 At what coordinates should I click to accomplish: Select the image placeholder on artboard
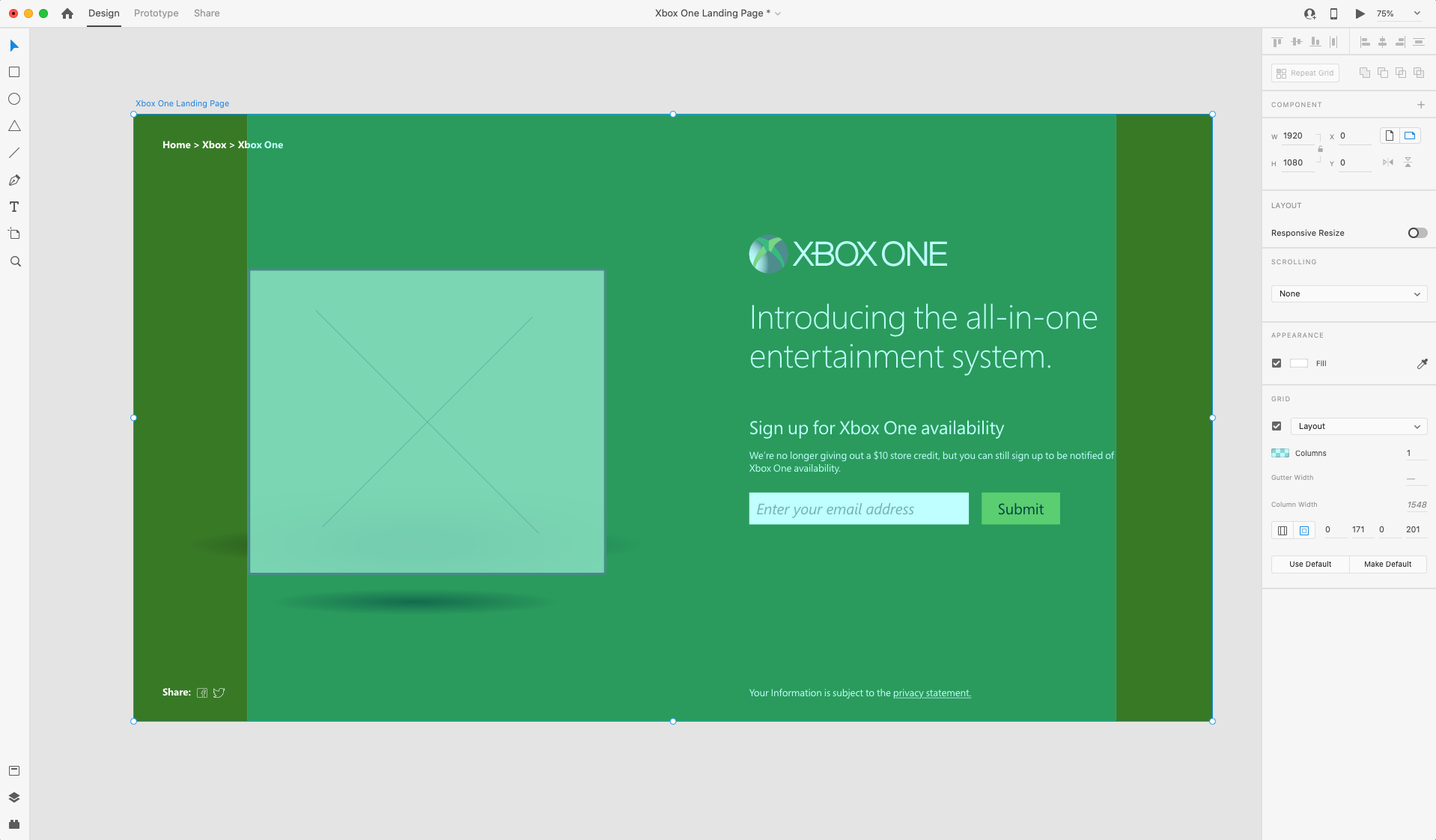coord(427,422)
